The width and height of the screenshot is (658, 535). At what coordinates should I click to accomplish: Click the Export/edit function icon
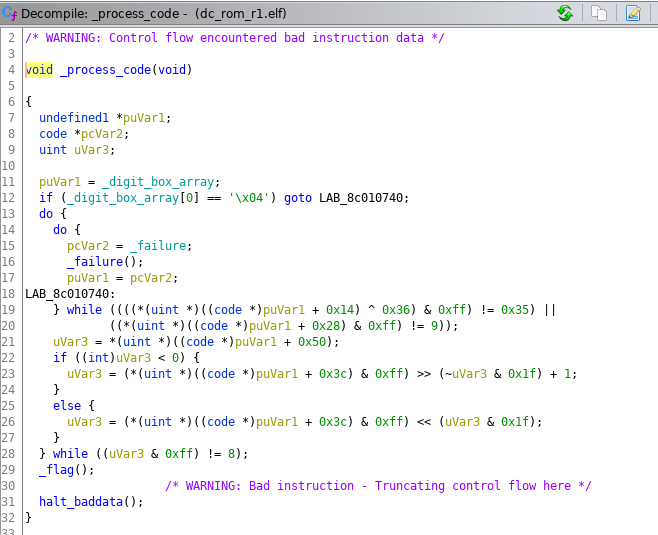[x=633, y=13]
